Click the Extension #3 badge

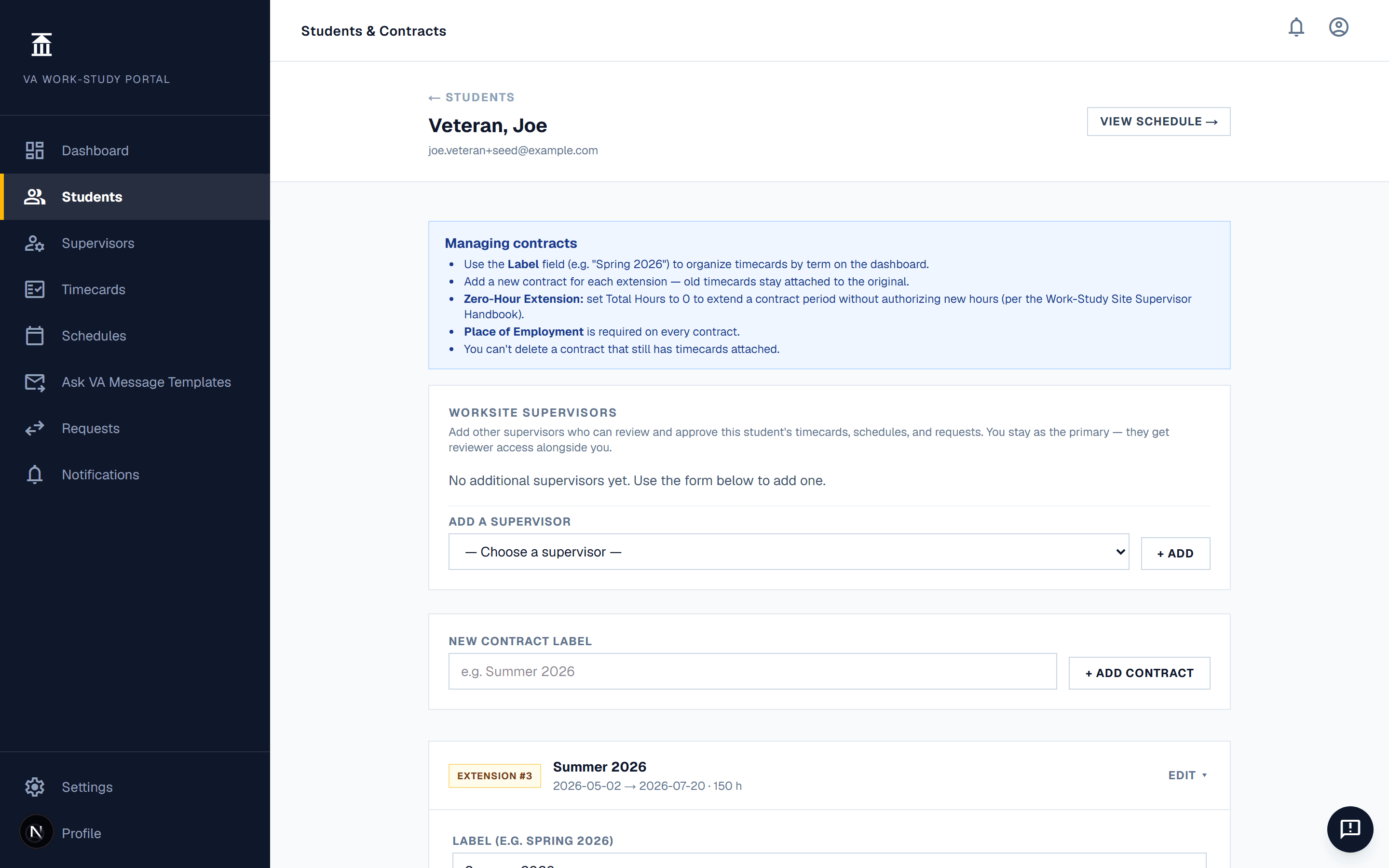(x=494, y=775)
